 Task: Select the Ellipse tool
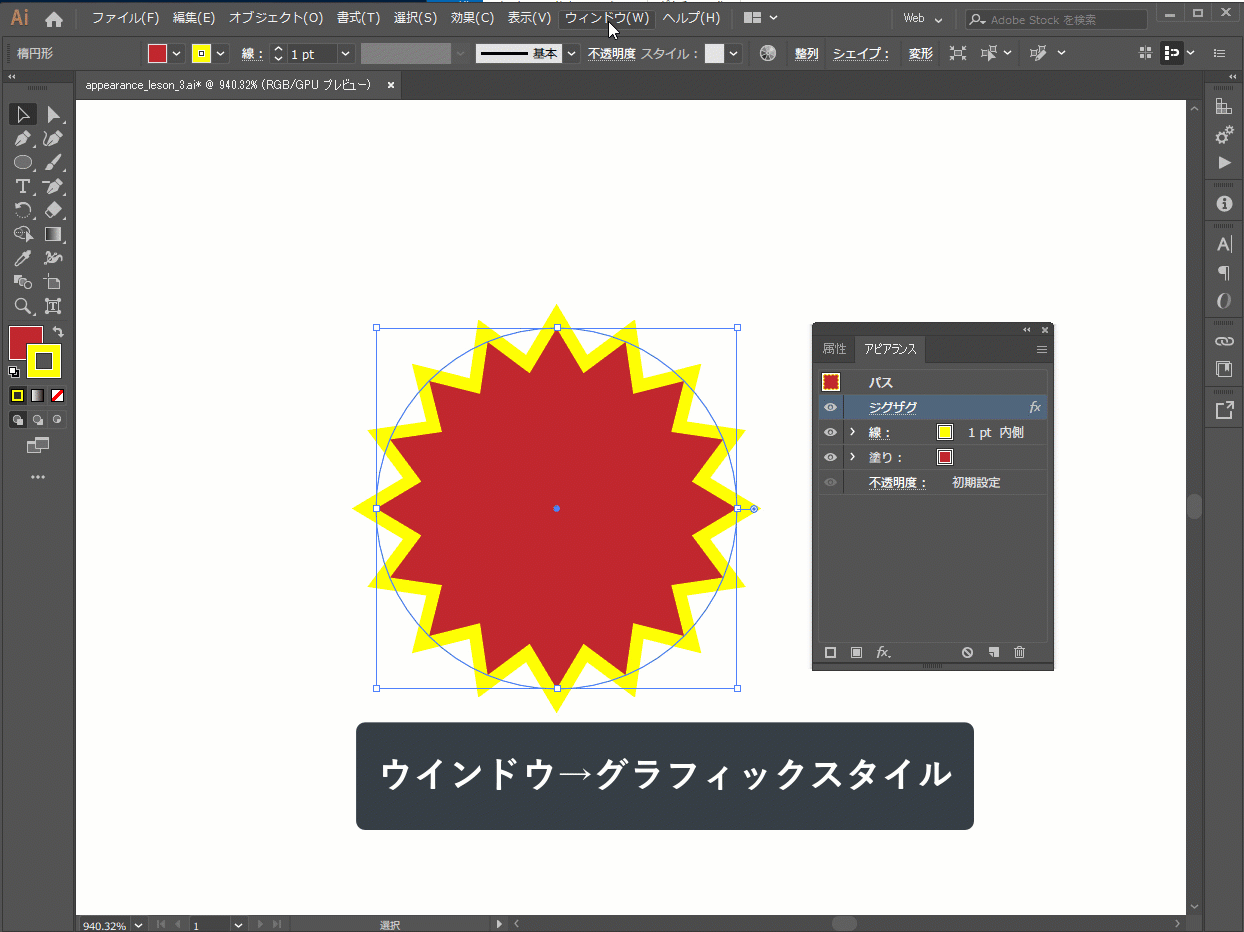pyautogui.click(x=22, y=162)
